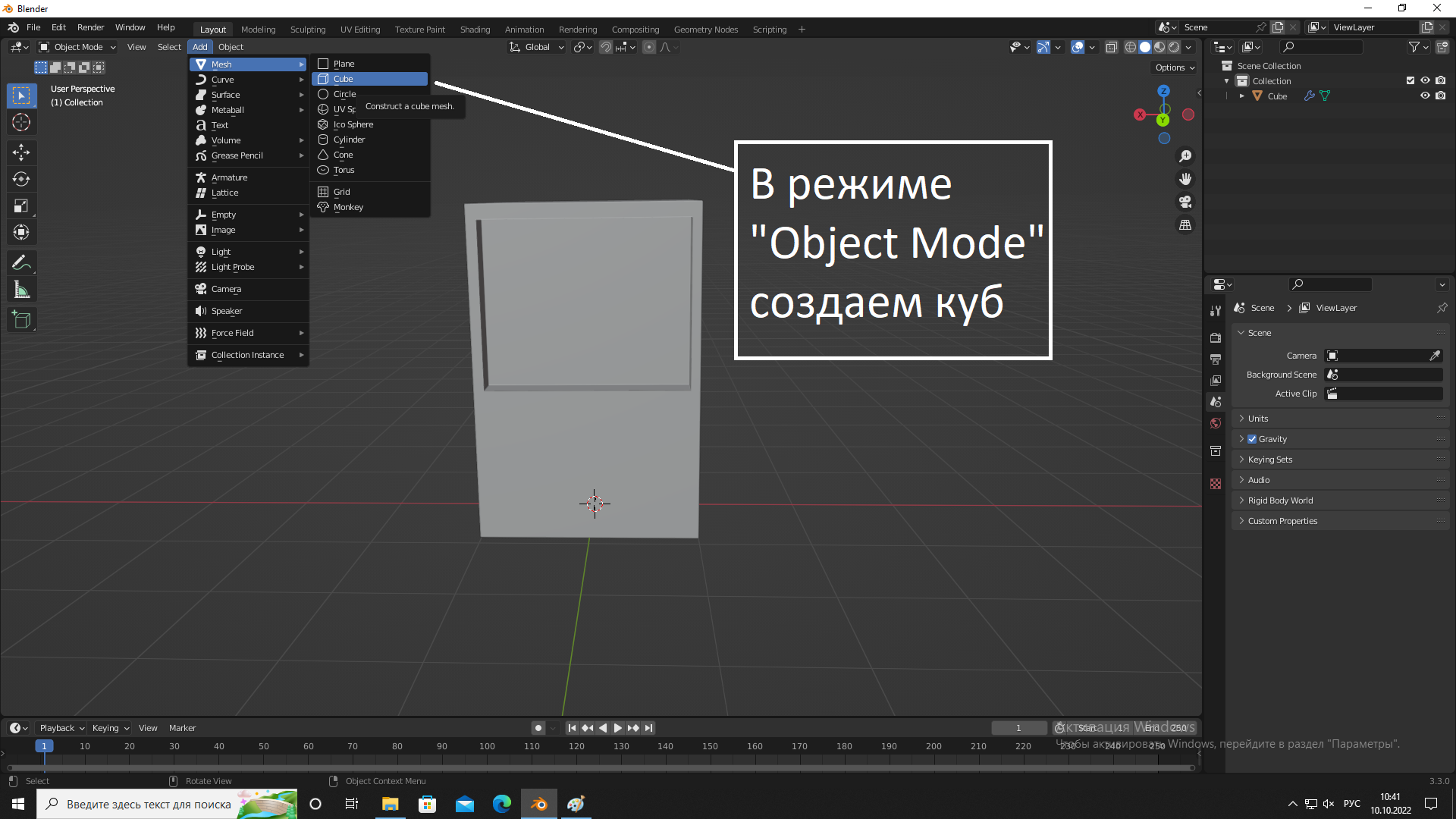The image size is (1456, 819).
Task: Hide Collection in viewport via eye icon
Action: 1425,80
